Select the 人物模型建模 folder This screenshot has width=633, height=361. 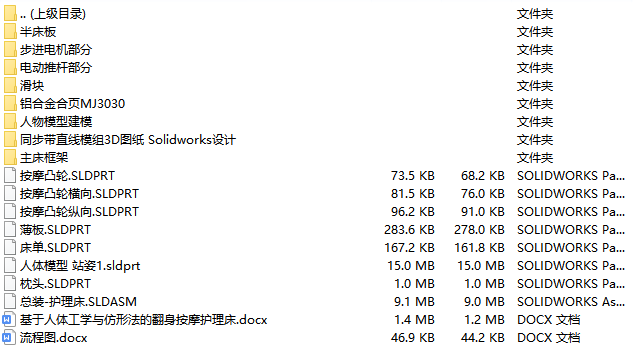(56, 122)
